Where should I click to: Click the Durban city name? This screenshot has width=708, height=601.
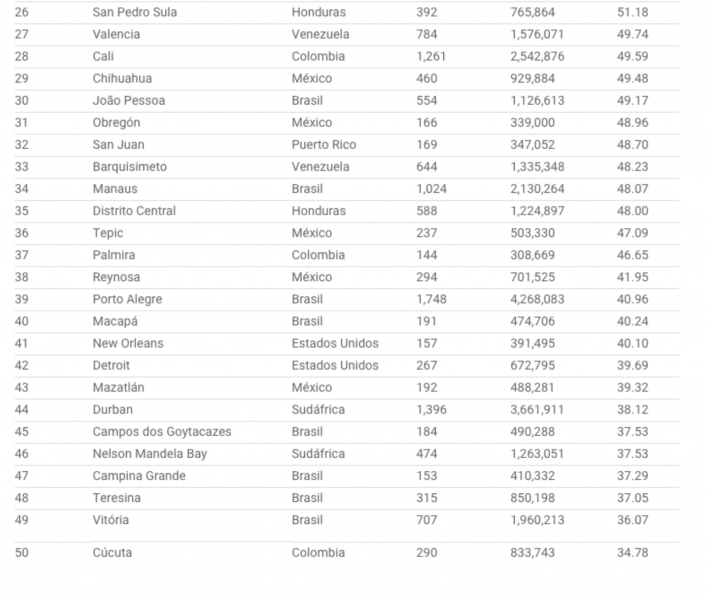click(x=112, y=409)
